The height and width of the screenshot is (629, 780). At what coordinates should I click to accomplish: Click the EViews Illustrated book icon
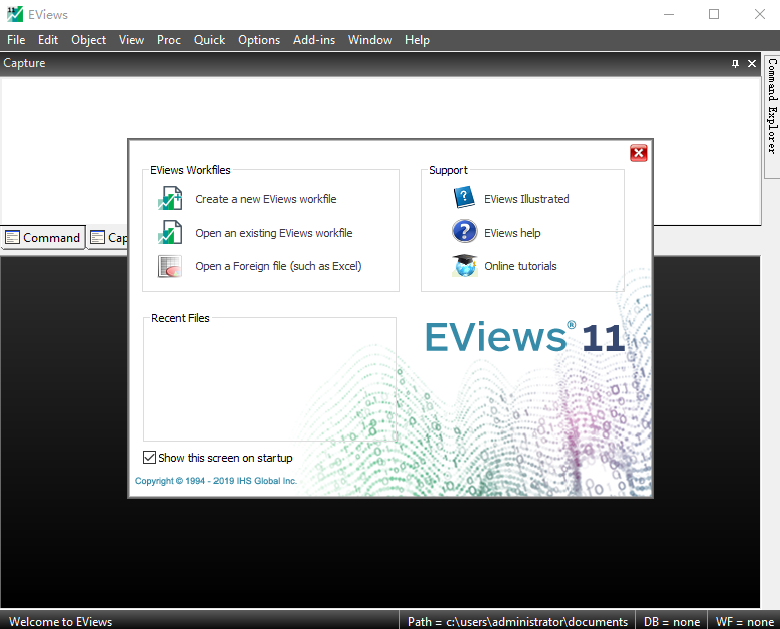(464, 198)
